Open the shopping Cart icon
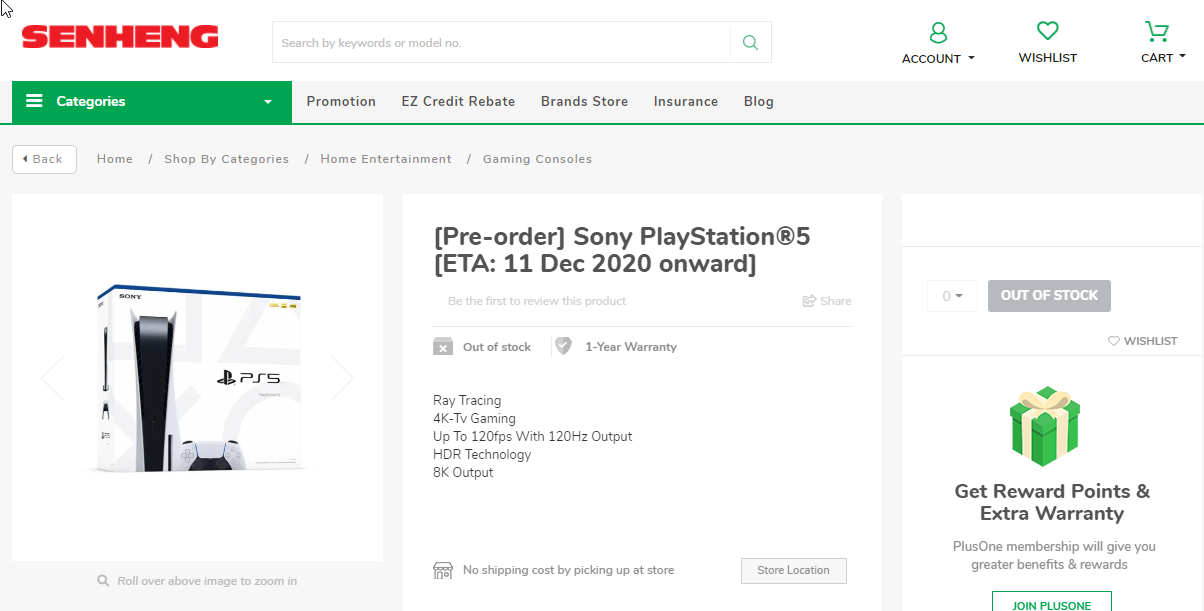 click(x=1156, y=31)
